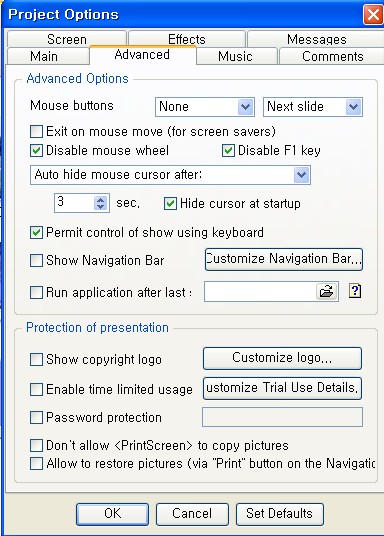Go to the Main tab

(x=44, y=56)
